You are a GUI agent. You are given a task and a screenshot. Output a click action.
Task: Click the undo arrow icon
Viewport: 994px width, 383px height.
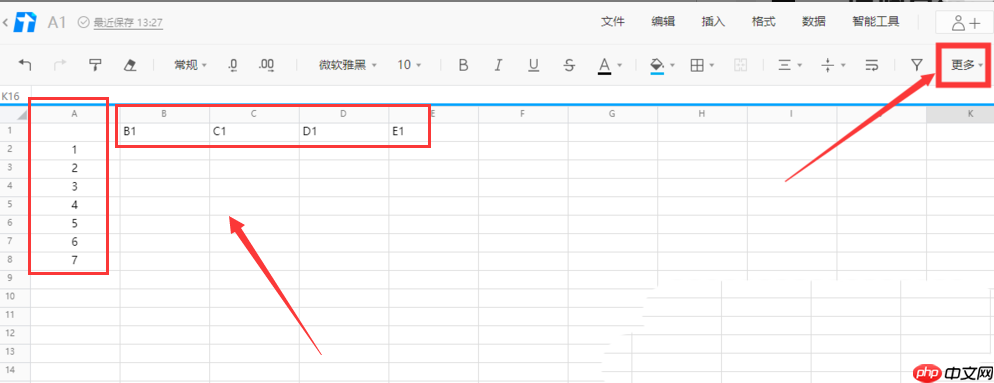point(25,65)
